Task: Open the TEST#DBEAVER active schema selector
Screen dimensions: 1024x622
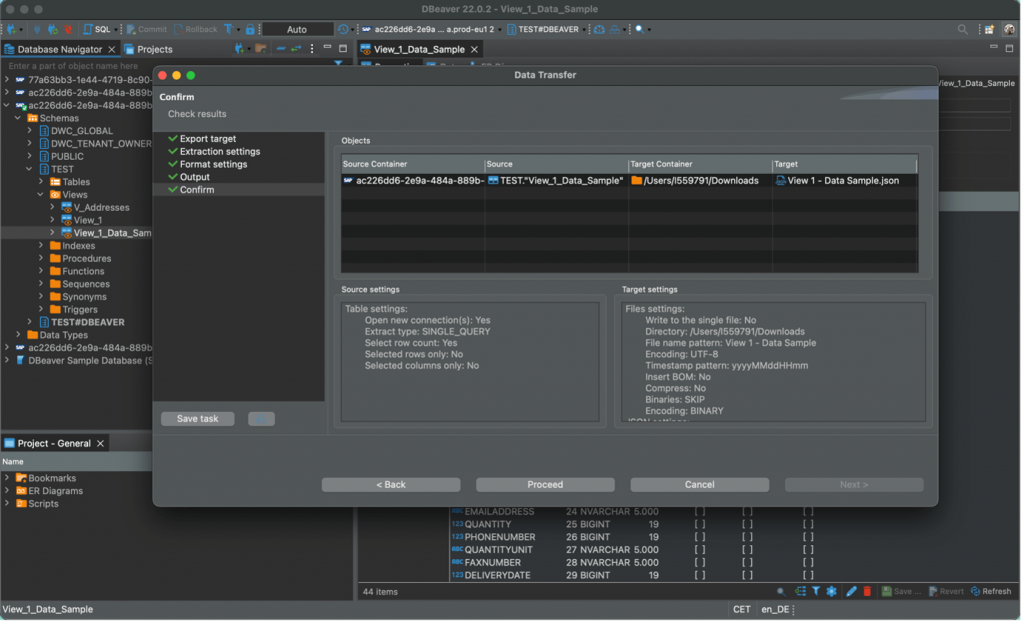Action: (x=543, y=29)
